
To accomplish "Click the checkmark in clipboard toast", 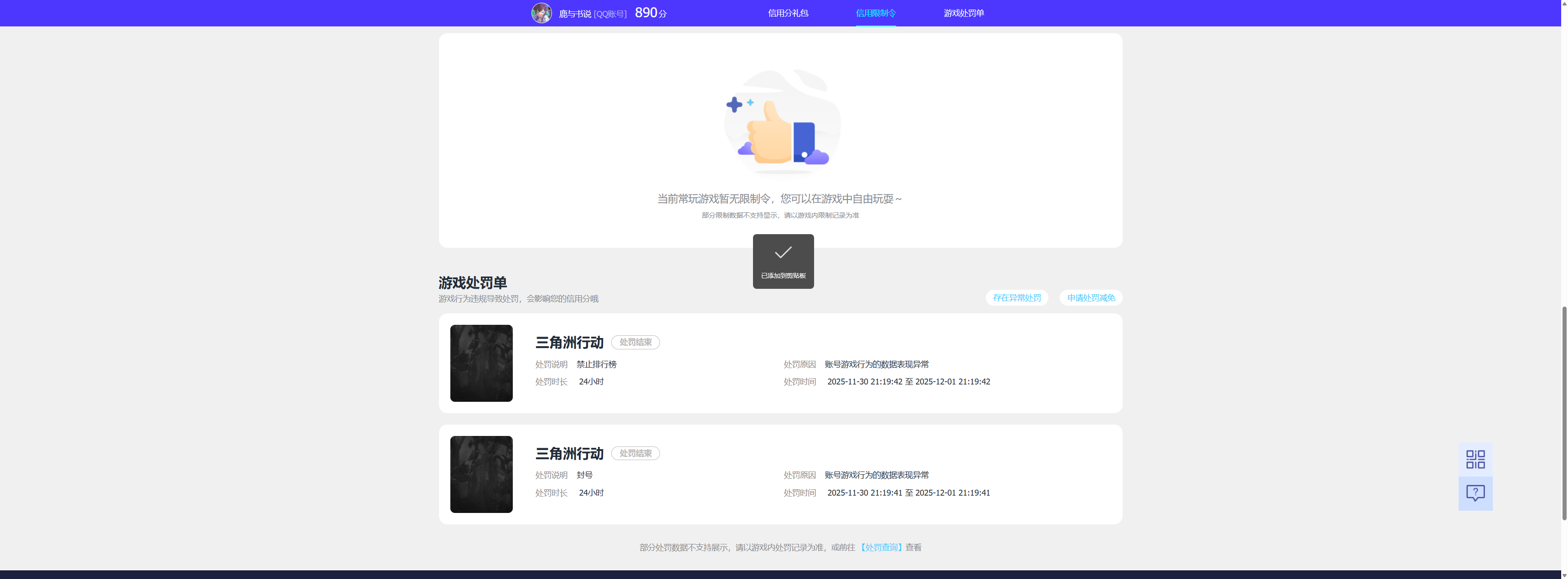I will click(x=783, y=252).
